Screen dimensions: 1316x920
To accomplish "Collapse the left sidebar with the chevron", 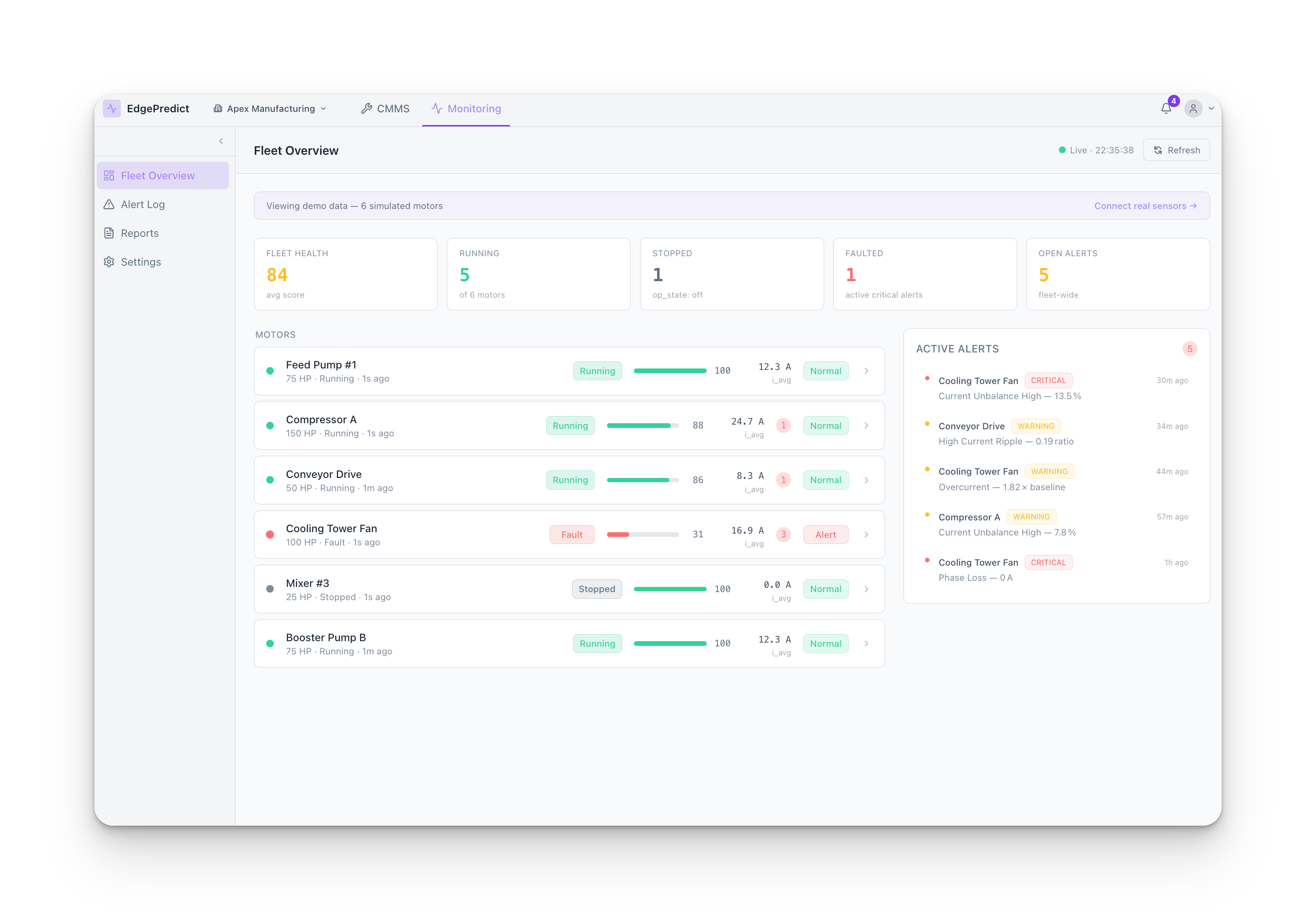I will click(221, 141).
